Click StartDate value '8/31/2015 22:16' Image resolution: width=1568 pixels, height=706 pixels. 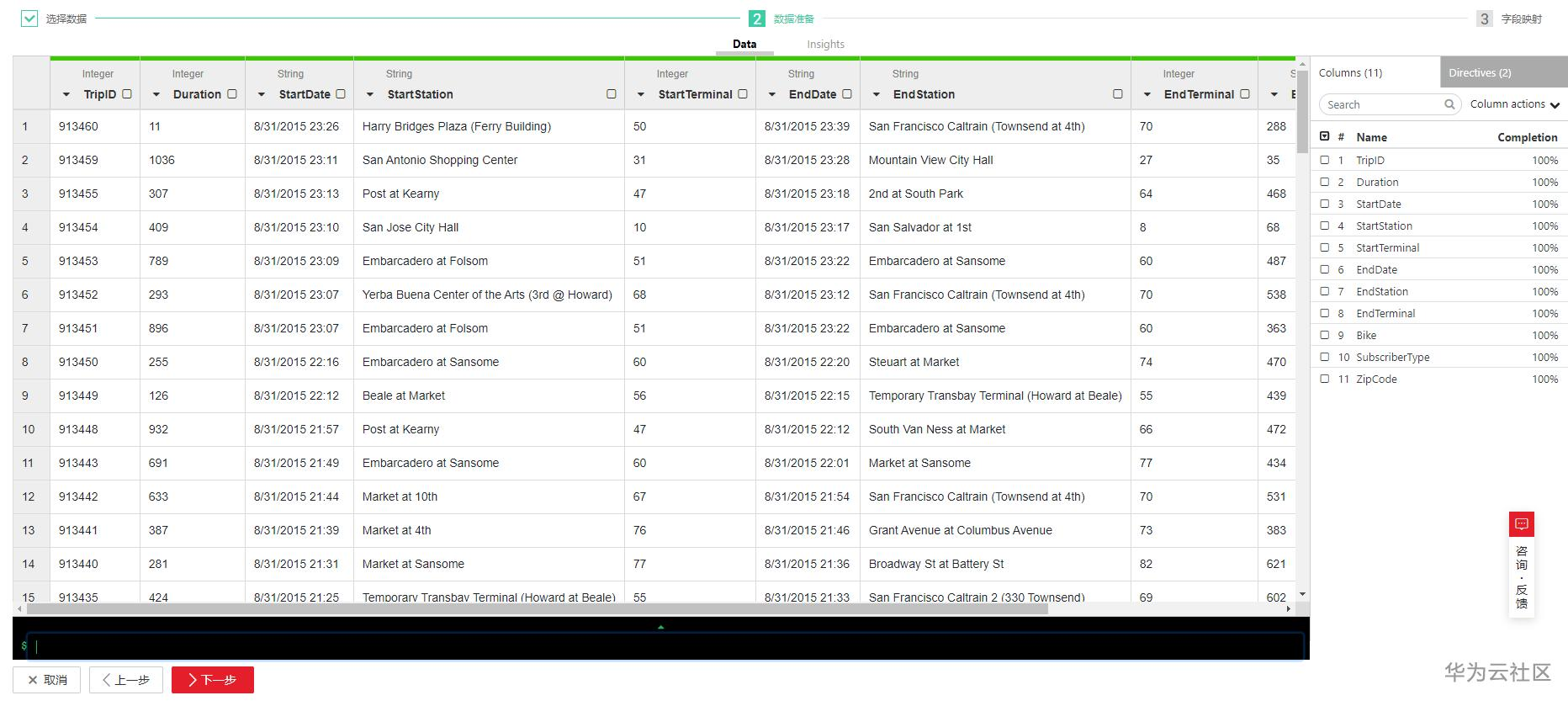296,362
